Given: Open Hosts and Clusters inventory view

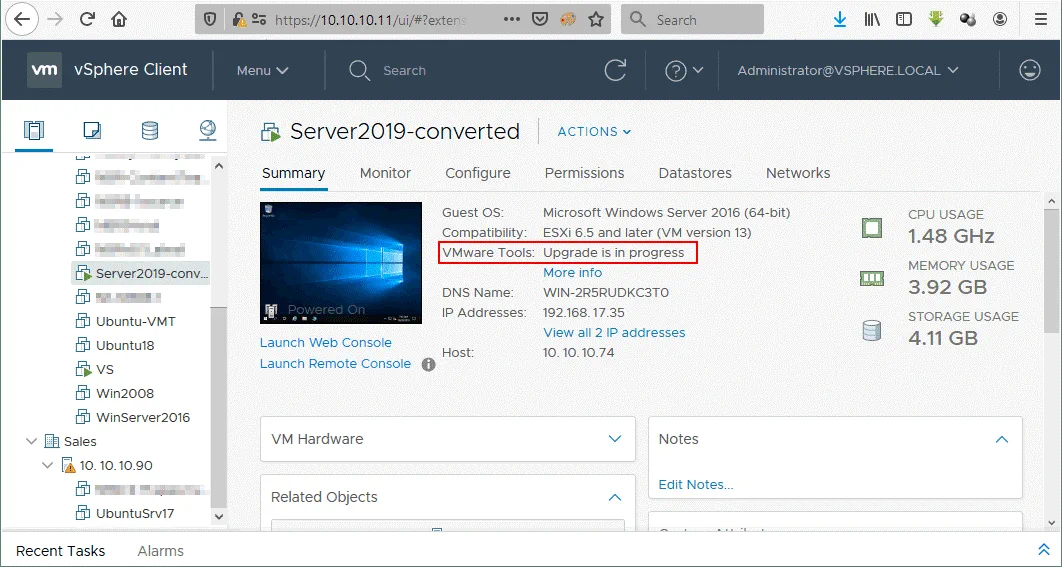Looking at the screenshot, I should (35, 130).
